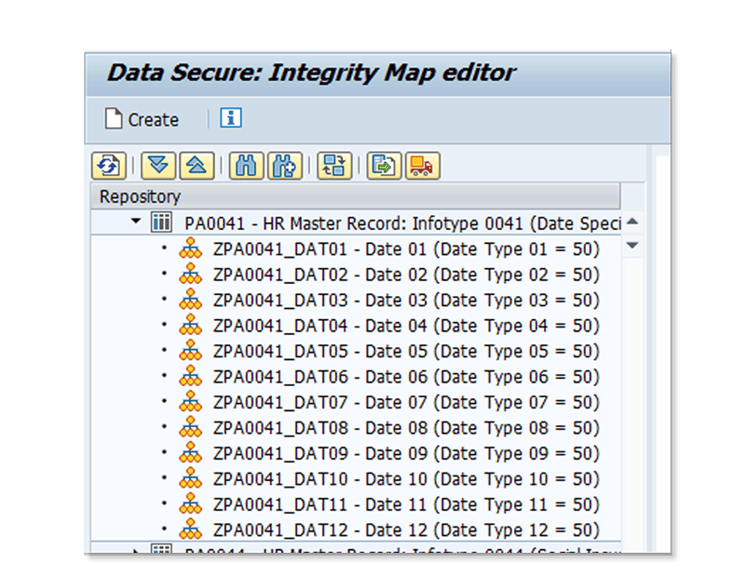Image resolution: width=745 pixels, height=576 pixels.
Task: Select ZPA0041_DAT12 - Date 12 entry
Action: 406,530
